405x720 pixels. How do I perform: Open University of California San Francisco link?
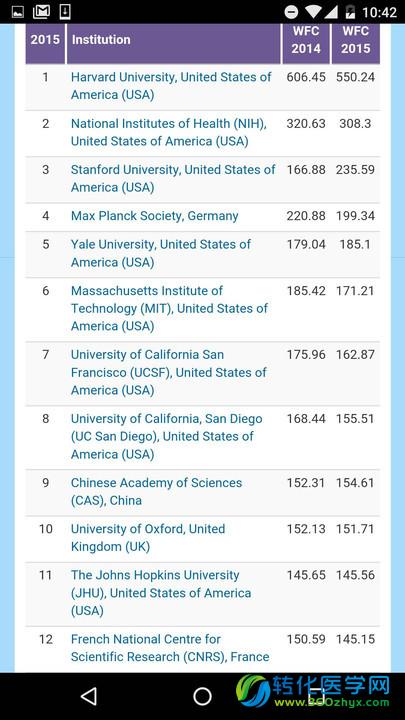click(169, 372)
